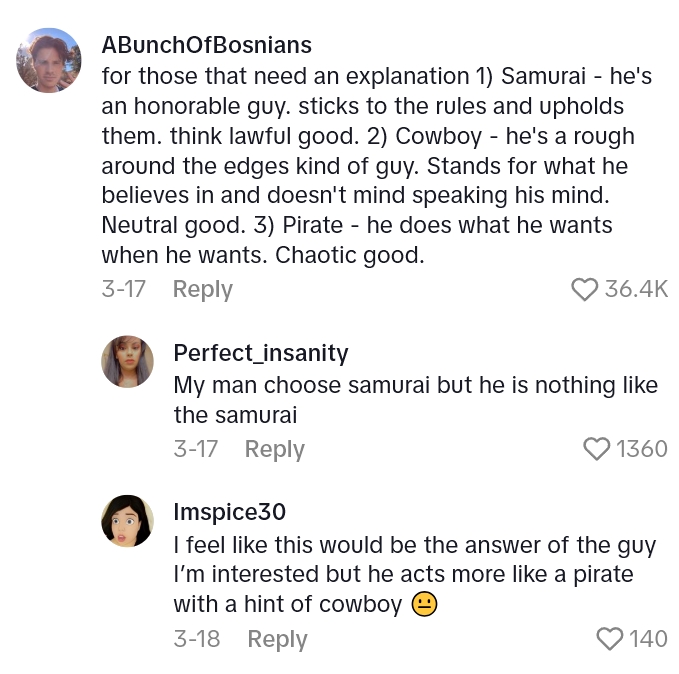
Task: Open the Imspice30 cartoon avatar
Action: tap(127, 521)
